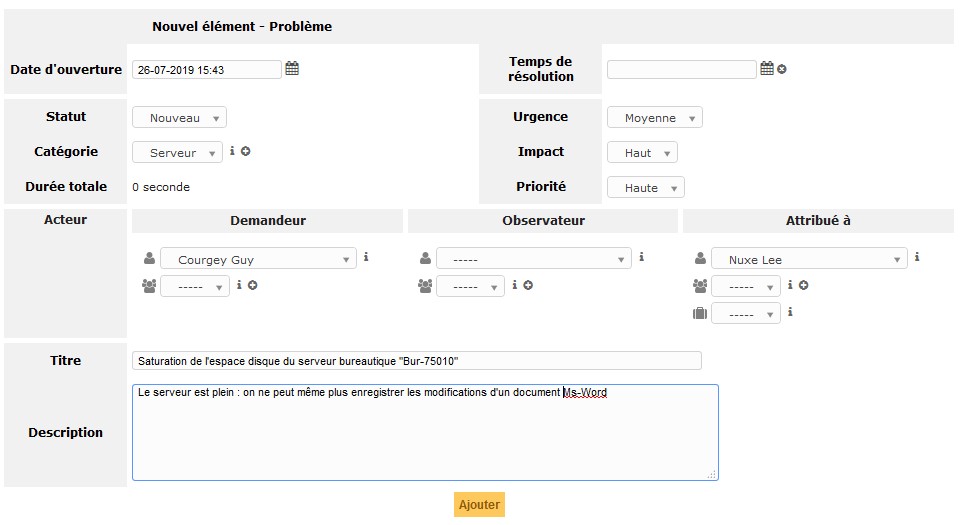Click the Attribué à group people icon
The height and width of the screenshot is (525, 963).
[x=700, y=286]
